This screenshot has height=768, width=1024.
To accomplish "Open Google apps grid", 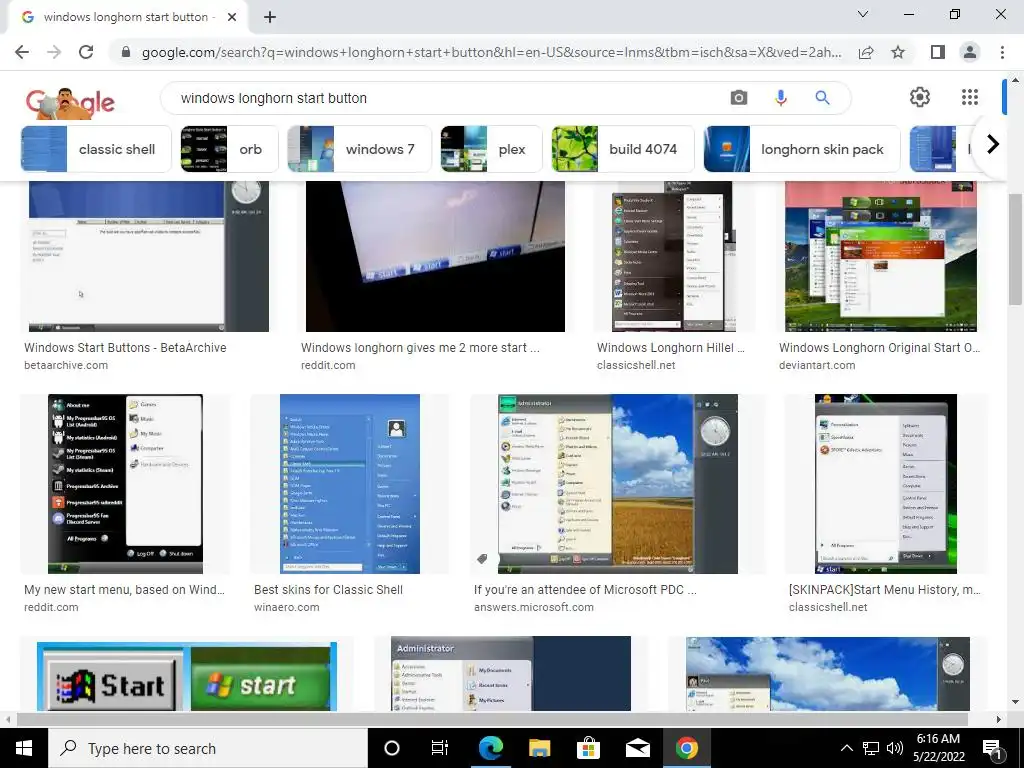I will coord(970,97).
